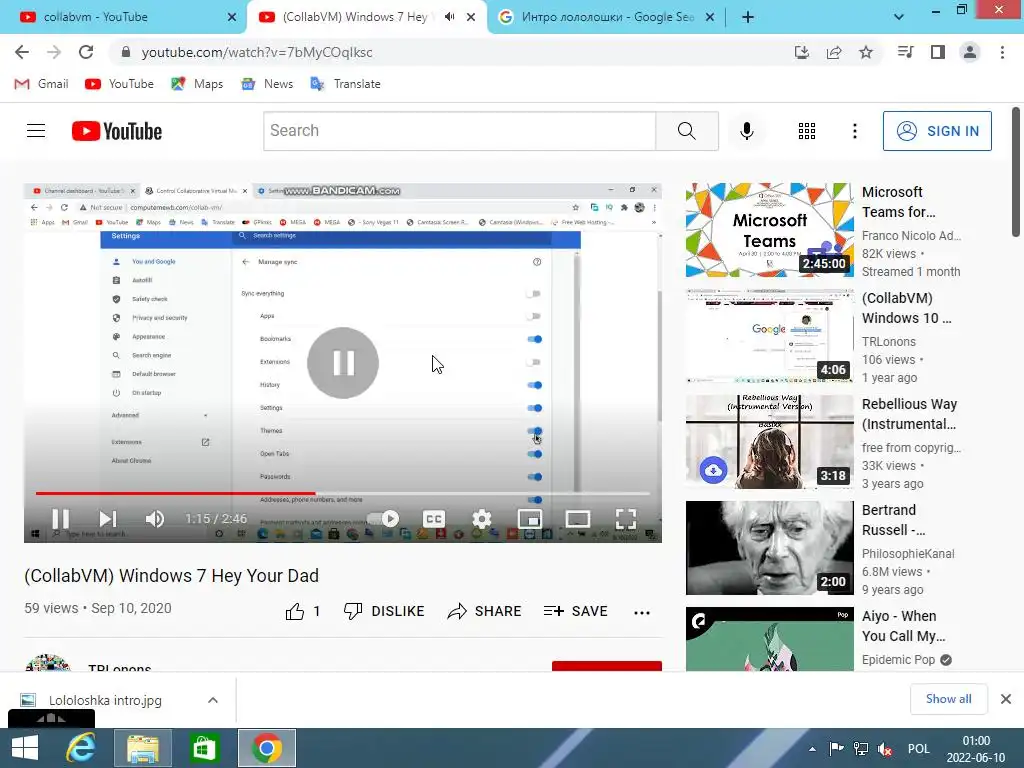The width and height of the screenshot is (1024, 768).
Task: Open player settings gear
Action: tap(481, 519)
